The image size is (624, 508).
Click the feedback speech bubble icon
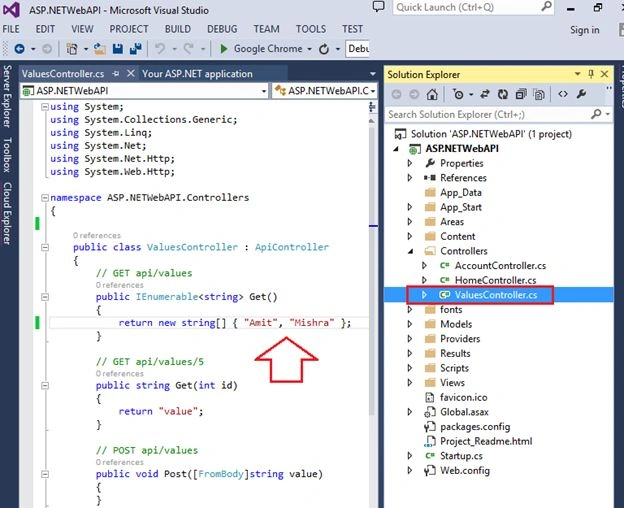point(378,6)
